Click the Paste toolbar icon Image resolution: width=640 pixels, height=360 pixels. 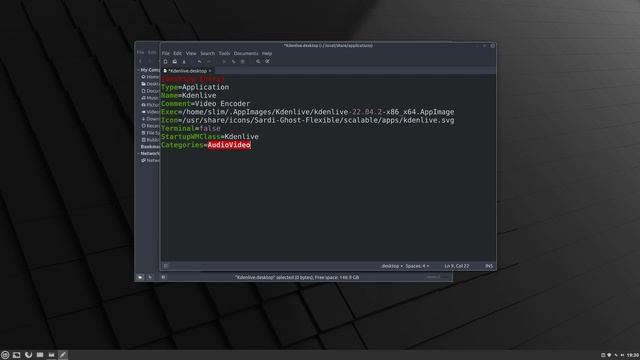242,62
